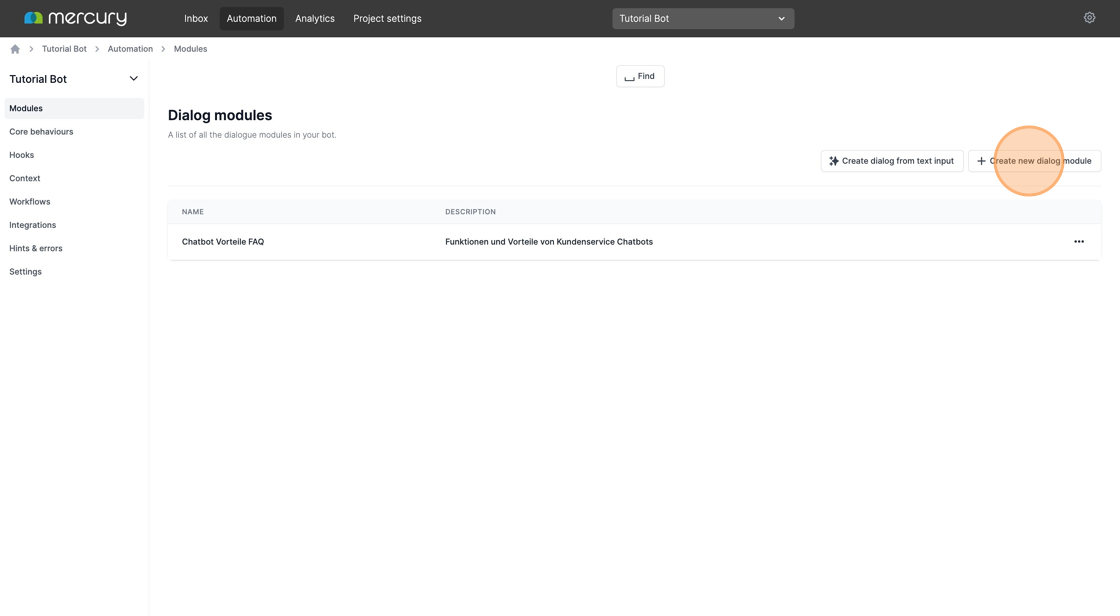Select Integrations in the sidebar
Image resolution: width=1120 pixels, height=616 pixels.
click(x=33, y=225)
